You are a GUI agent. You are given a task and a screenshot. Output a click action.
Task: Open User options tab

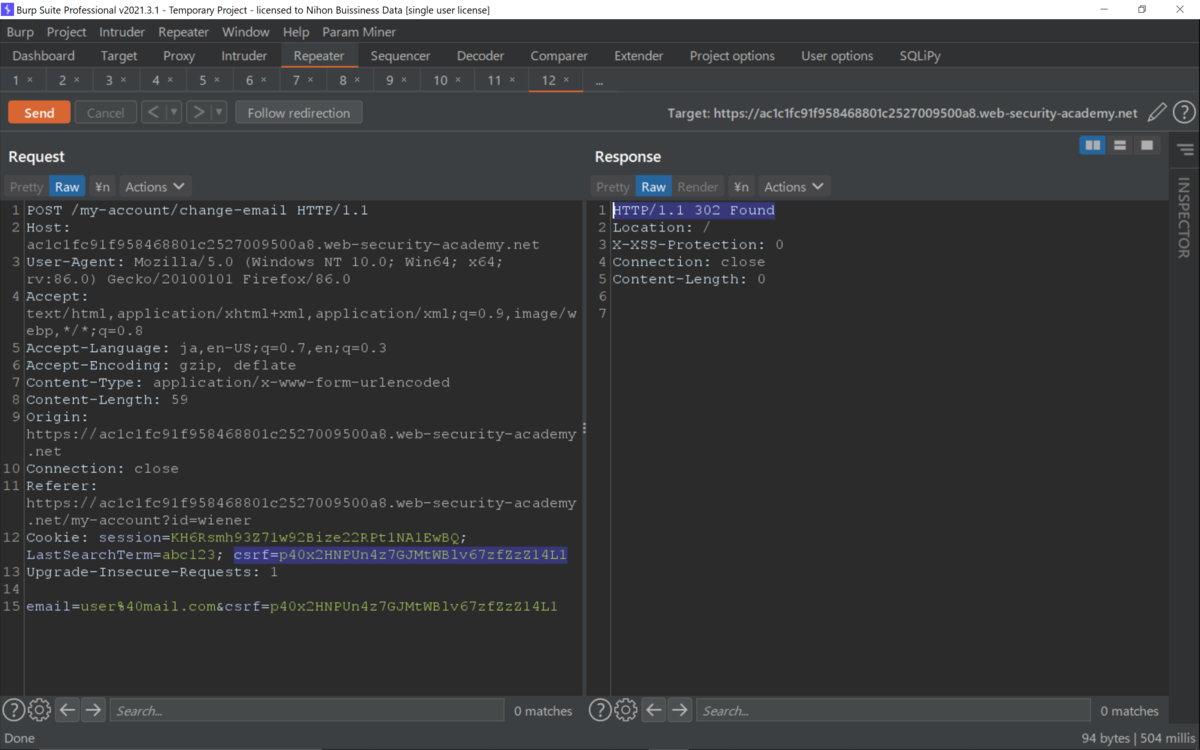tap(837, 56)
